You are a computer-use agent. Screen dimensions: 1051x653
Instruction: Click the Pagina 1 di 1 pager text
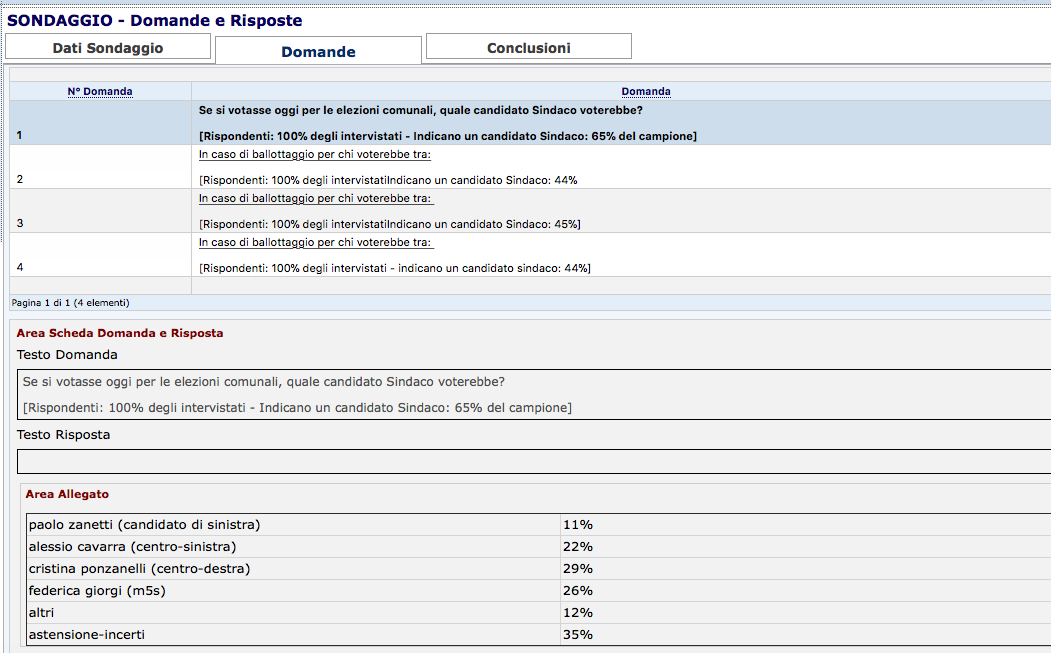(x=70, y=302)
